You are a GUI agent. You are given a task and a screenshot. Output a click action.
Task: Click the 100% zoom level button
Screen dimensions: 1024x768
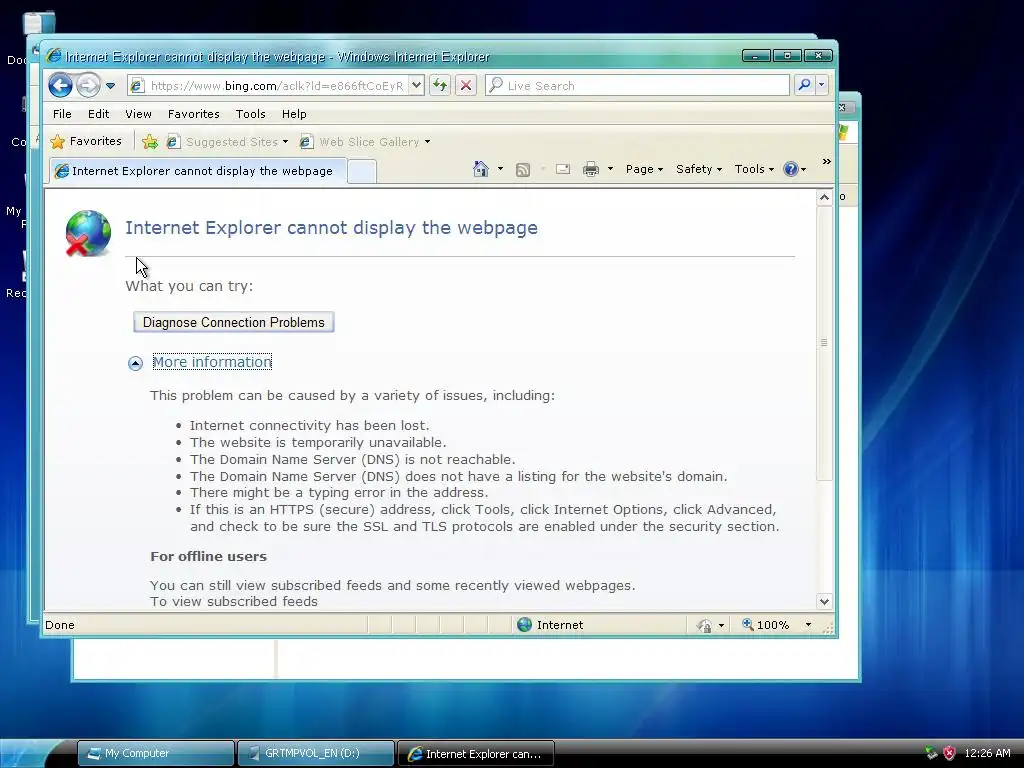[x=765, y=625]
